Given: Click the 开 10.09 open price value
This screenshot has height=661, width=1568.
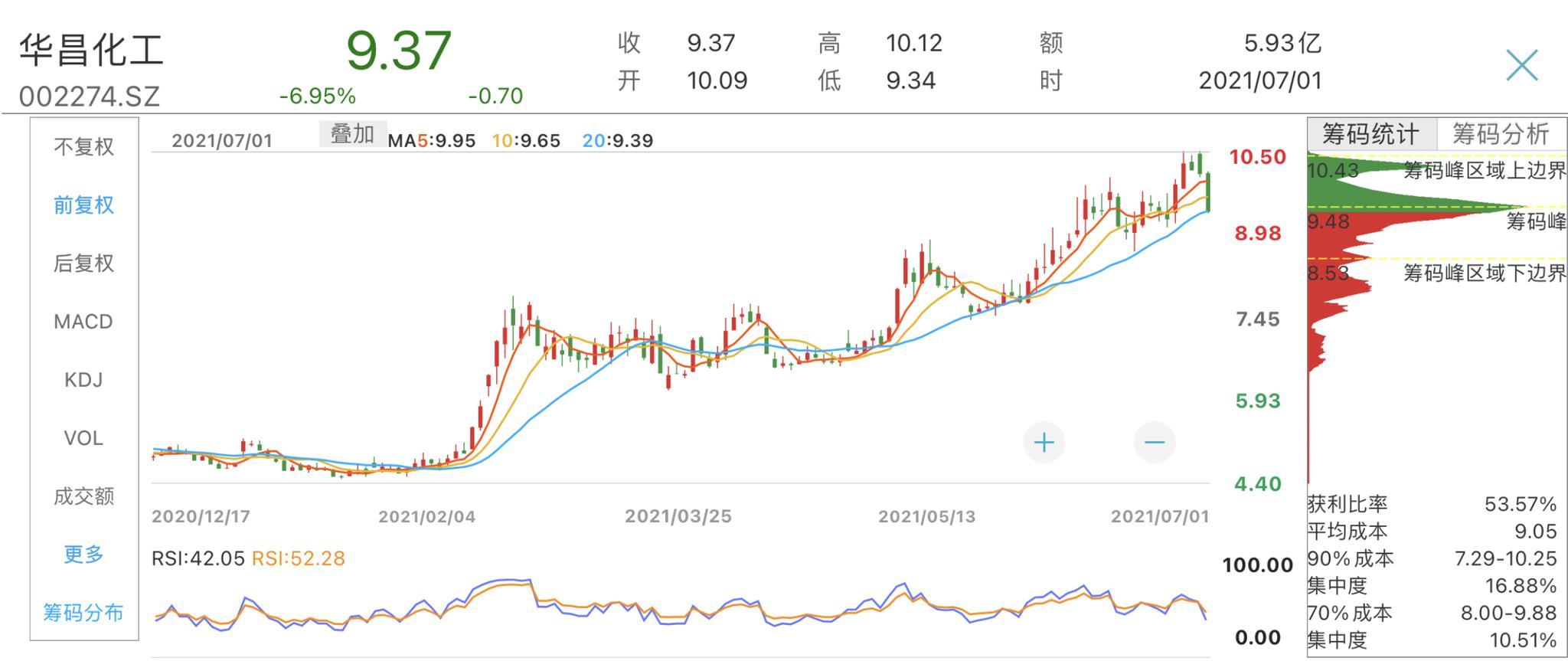Looking at the screenshot, I should (x=717, y=80).
